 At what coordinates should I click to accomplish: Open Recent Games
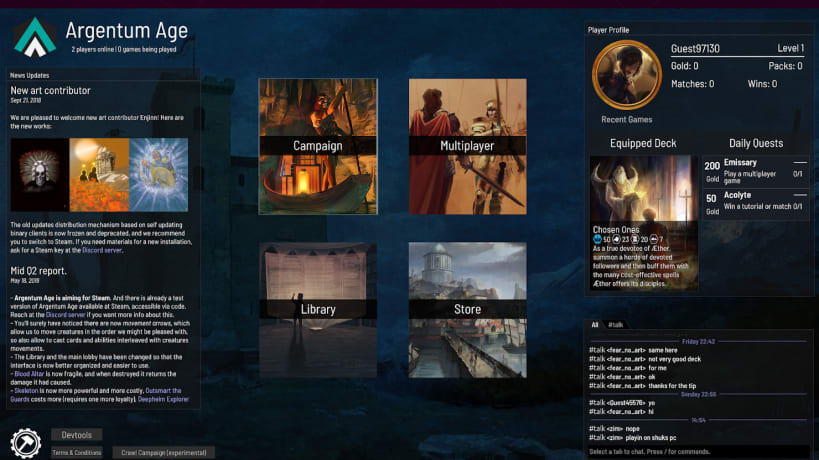click(x=626, y=120)
